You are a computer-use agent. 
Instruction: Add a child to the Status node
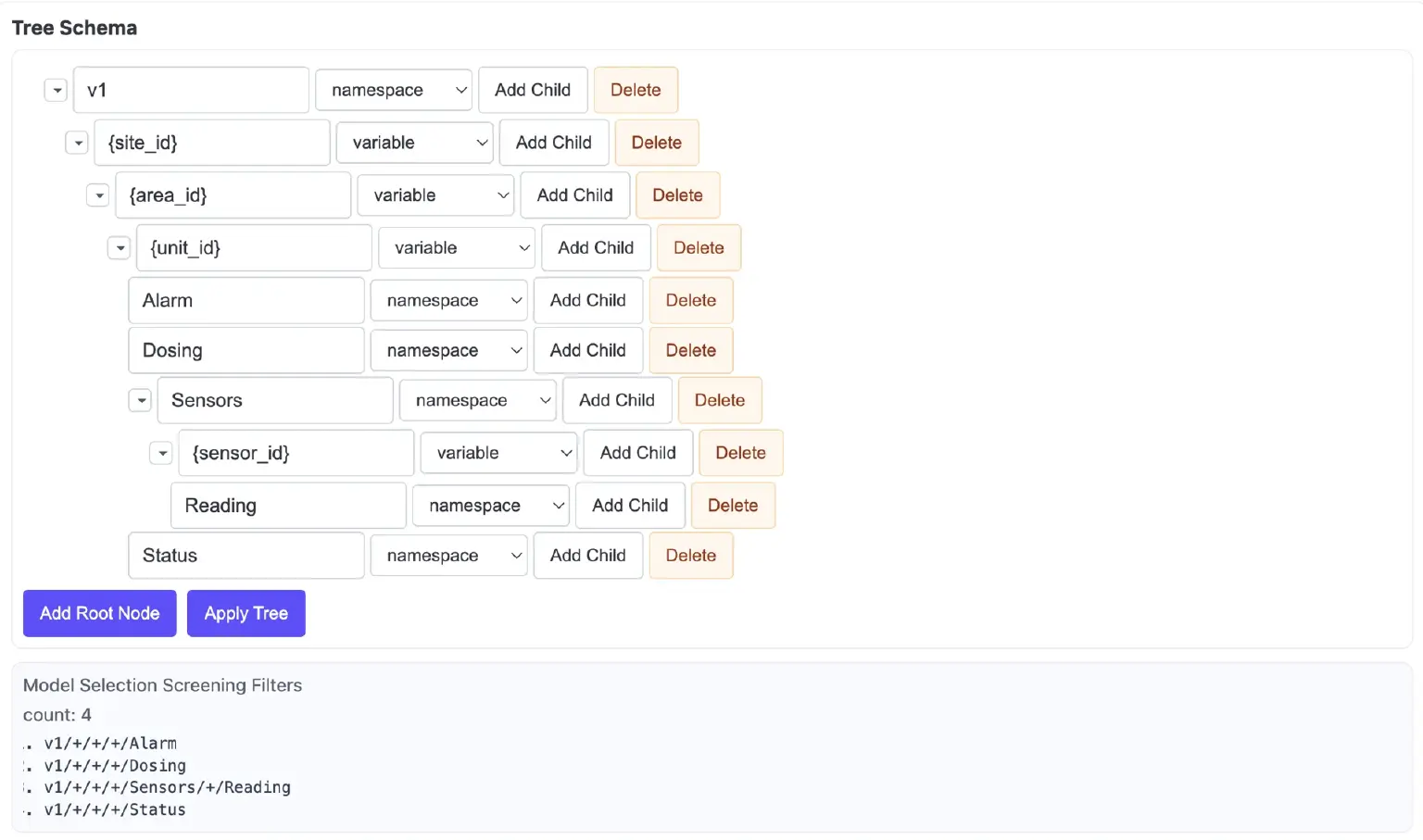[x=588, y=556]
